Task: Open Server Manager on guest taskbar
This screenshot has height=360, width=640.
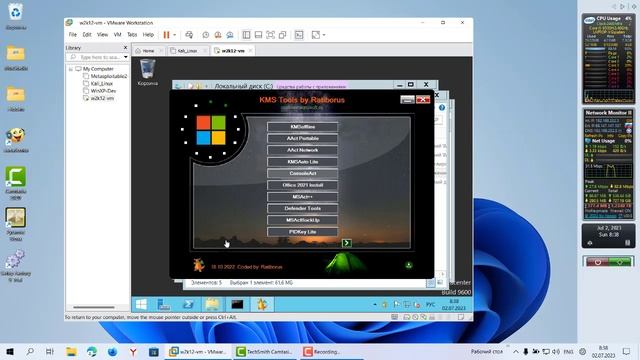Action: click(164, 304)
